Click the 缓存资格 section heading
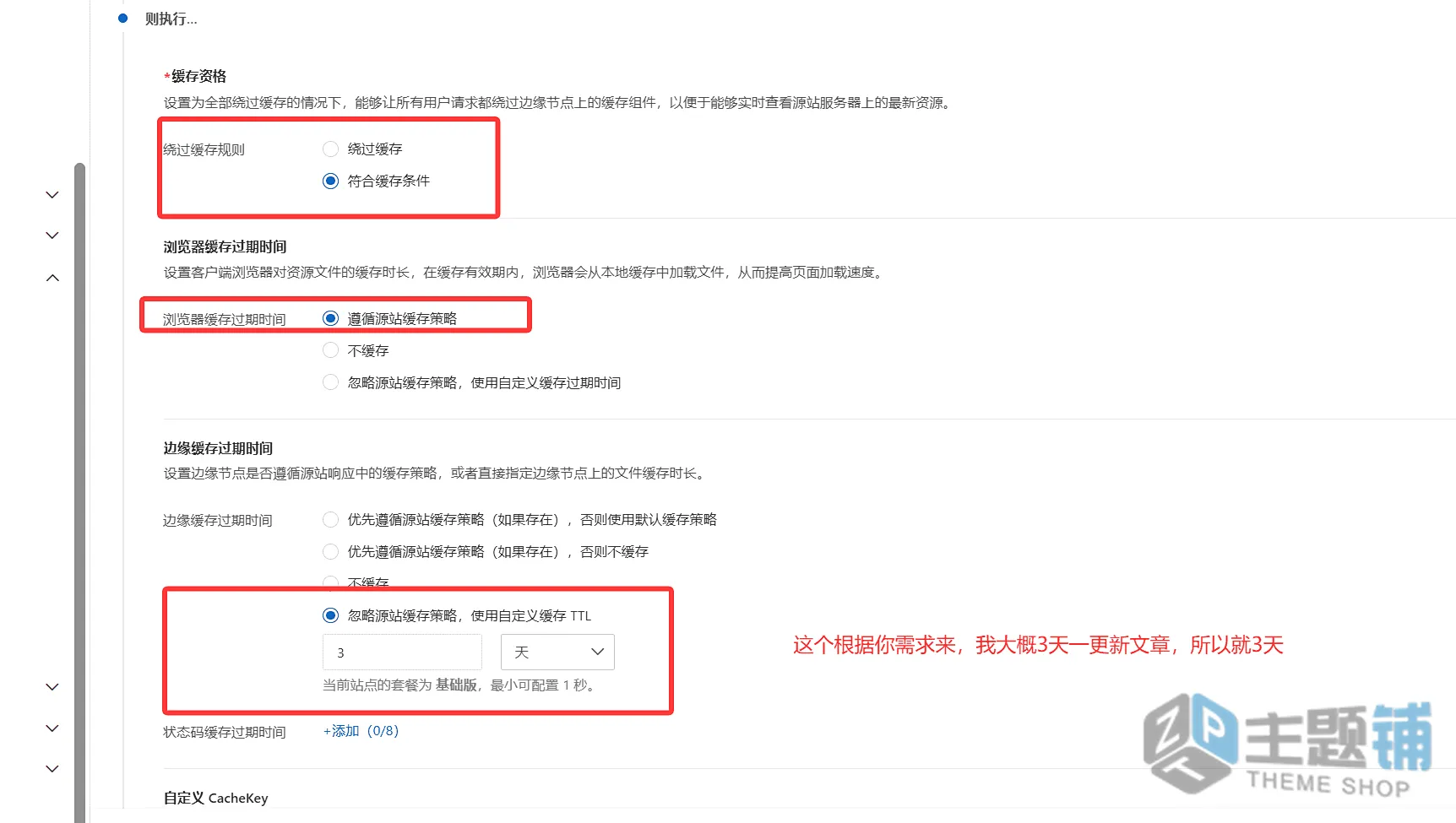 point(198,76)
